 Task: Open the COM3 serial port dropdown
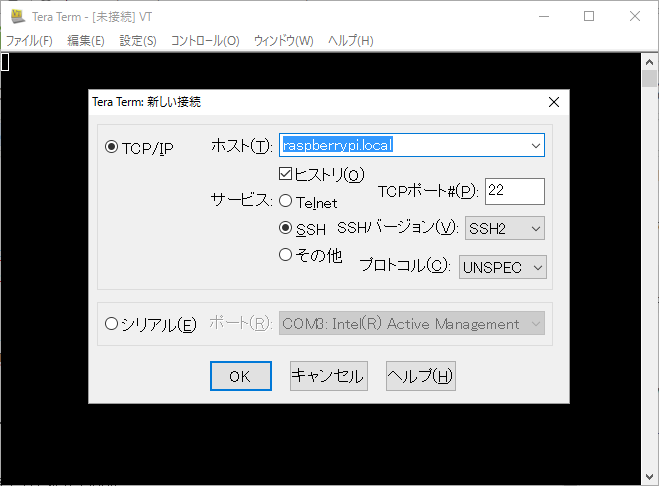412,323
